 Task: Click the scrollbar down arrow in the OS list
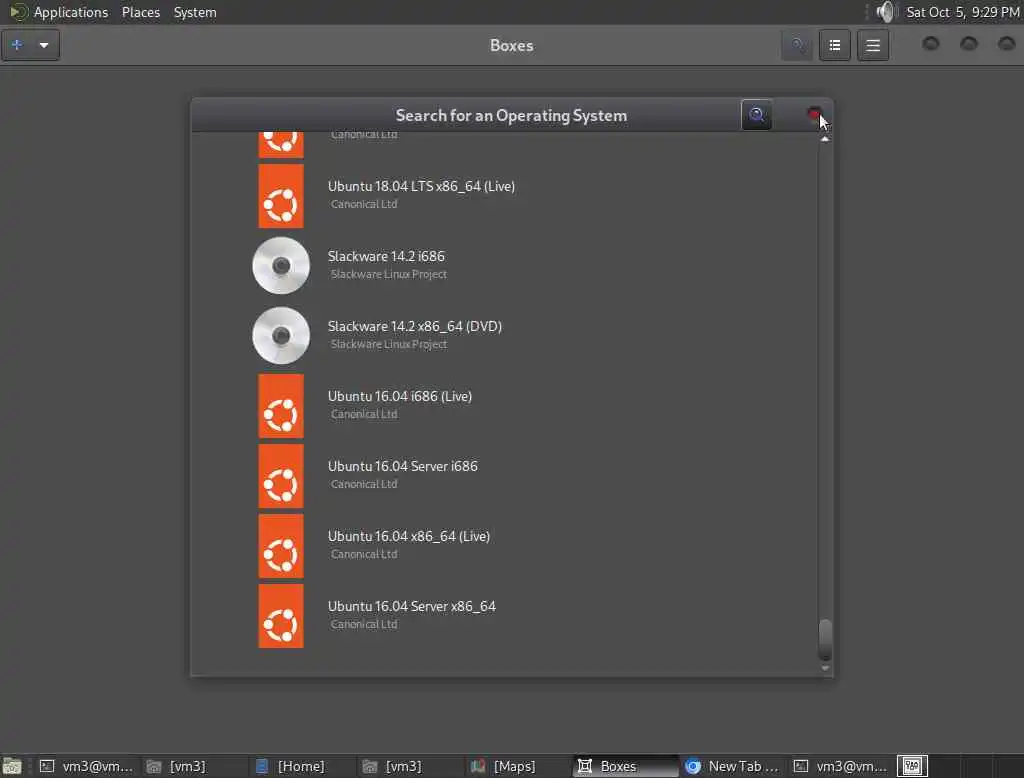[825, 668]
